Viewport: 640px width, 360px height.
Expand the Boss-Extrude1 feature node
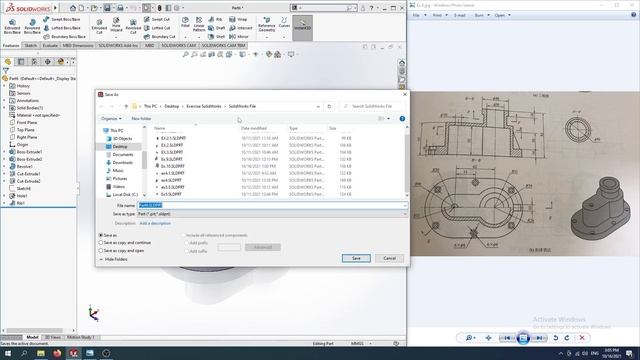(4, 152)
